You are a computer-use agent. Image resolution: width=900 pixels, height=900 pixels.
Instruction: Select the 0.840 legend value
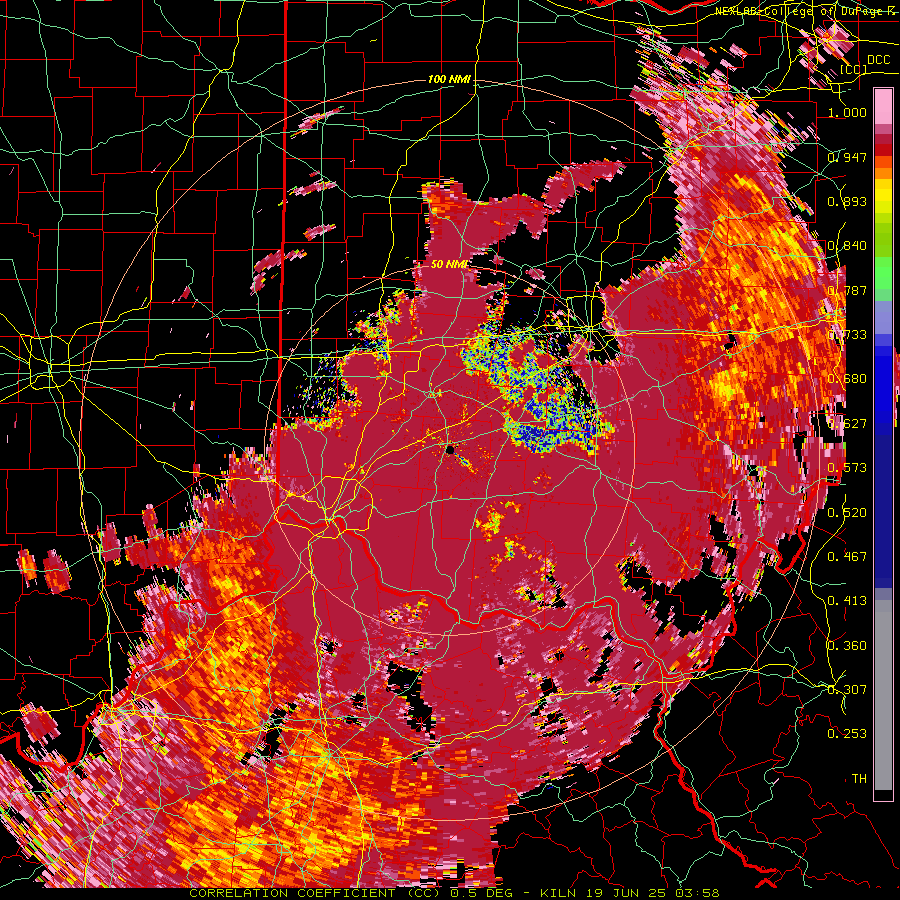(847, 246)
